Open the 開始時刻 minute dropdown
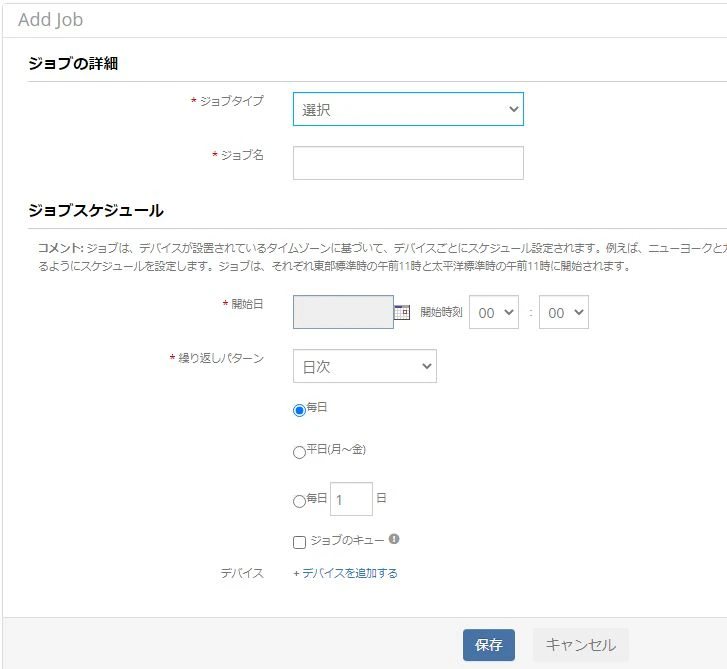 pos(564,312)
